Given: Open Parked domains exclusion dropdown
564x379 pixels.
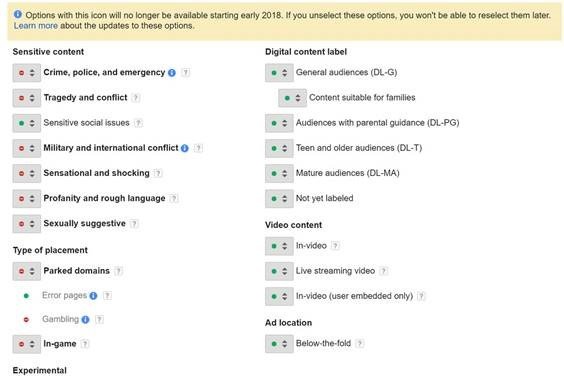Looking at the screenshot, I should (x=27, y=271).
